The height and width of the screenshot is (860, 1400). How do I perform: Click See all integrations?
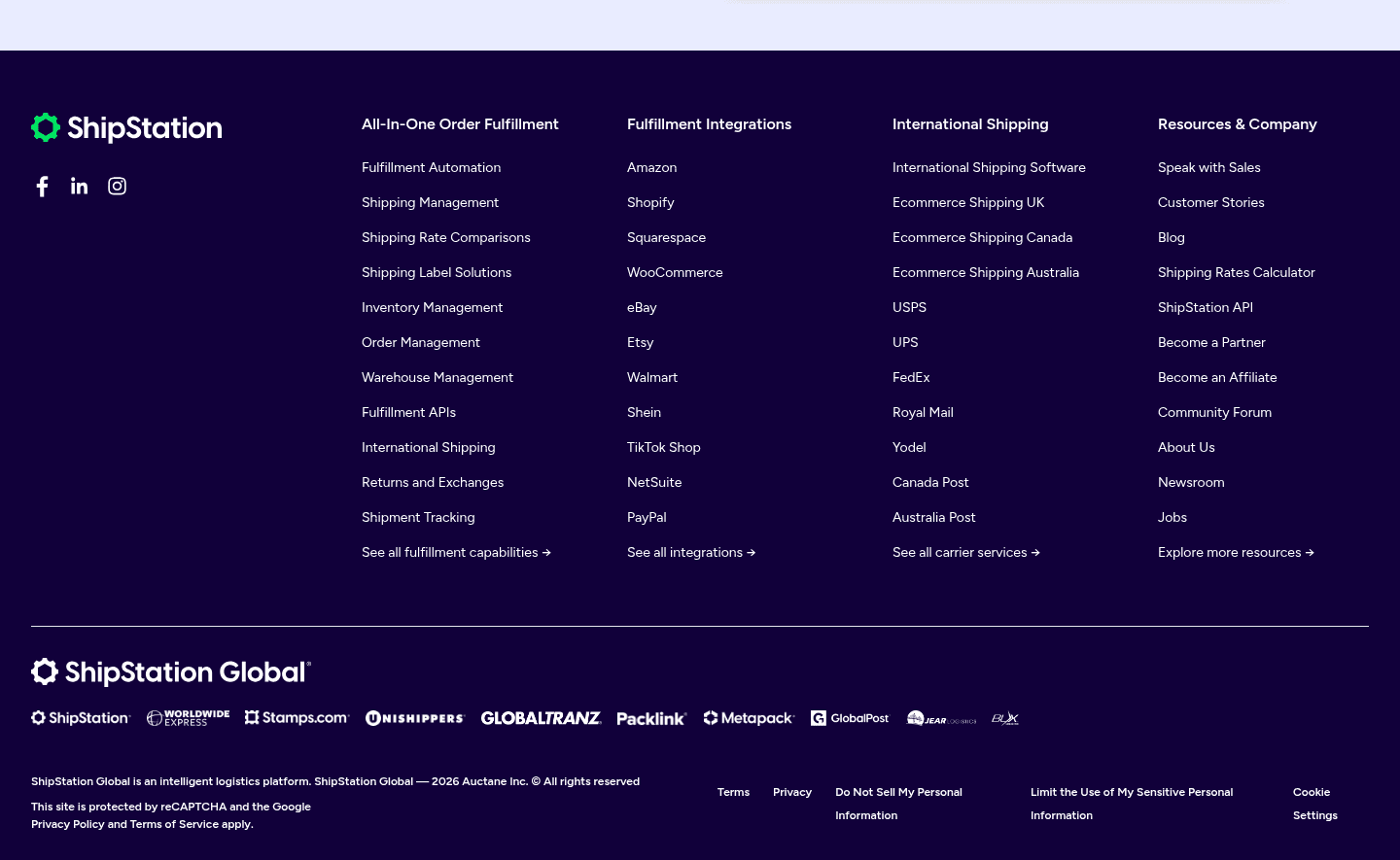(691, 552)
